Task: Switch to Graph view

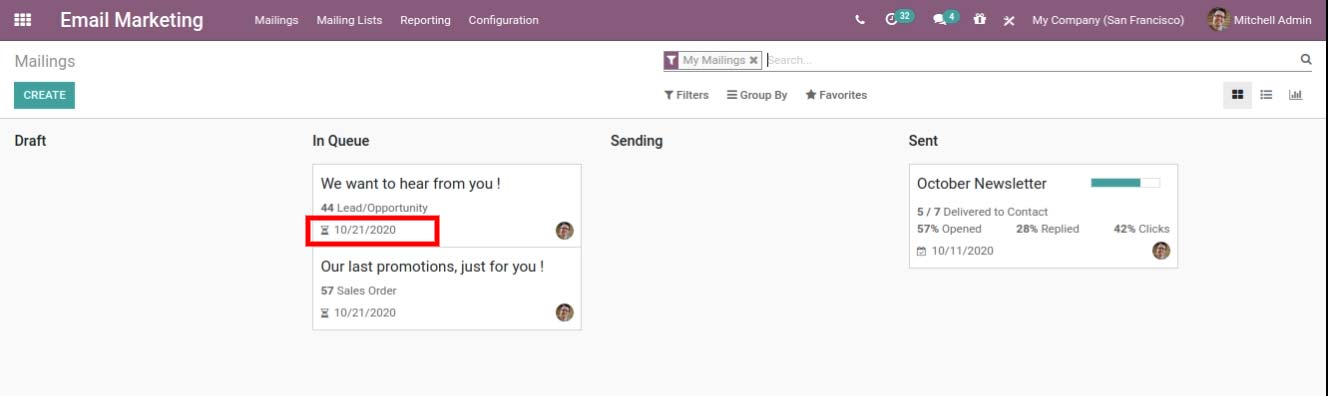Action: click(1295, 95)
